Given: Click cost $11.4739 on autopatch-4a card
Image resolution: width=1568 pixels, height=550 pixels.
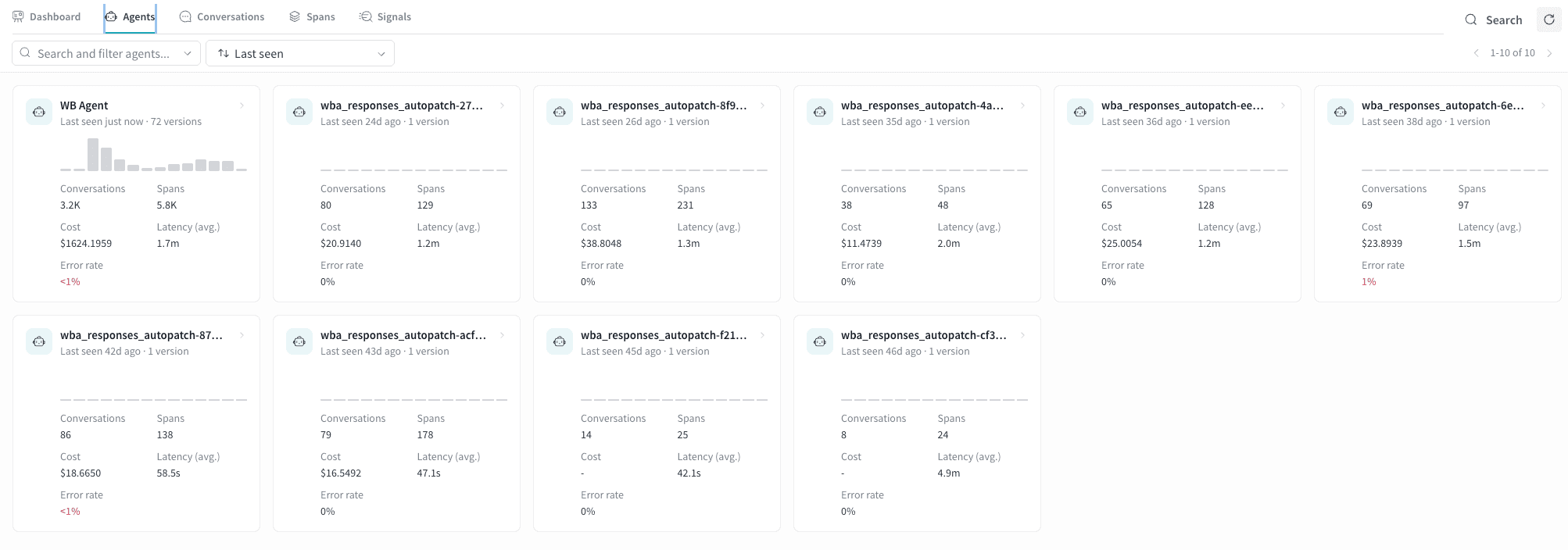Looking at the screenshot, I should tap(861, 244).
